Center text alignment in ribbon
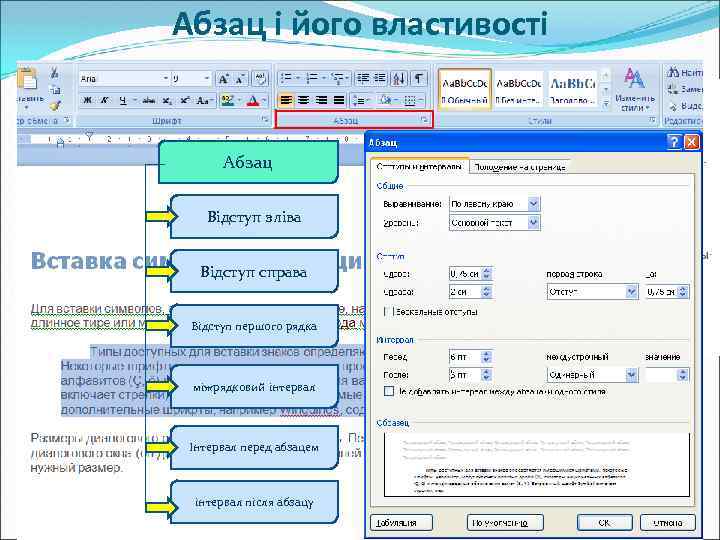Image resolution: width=720 pixels, height=540 pixels. click(x=304, y=100)
